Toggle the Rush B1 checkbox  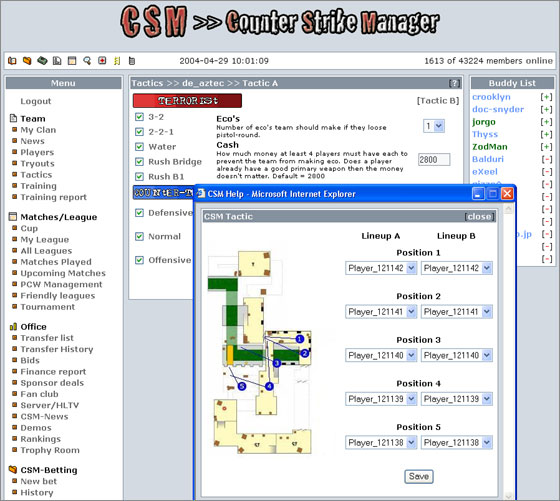pyautogui.click(x=139, y=176)
